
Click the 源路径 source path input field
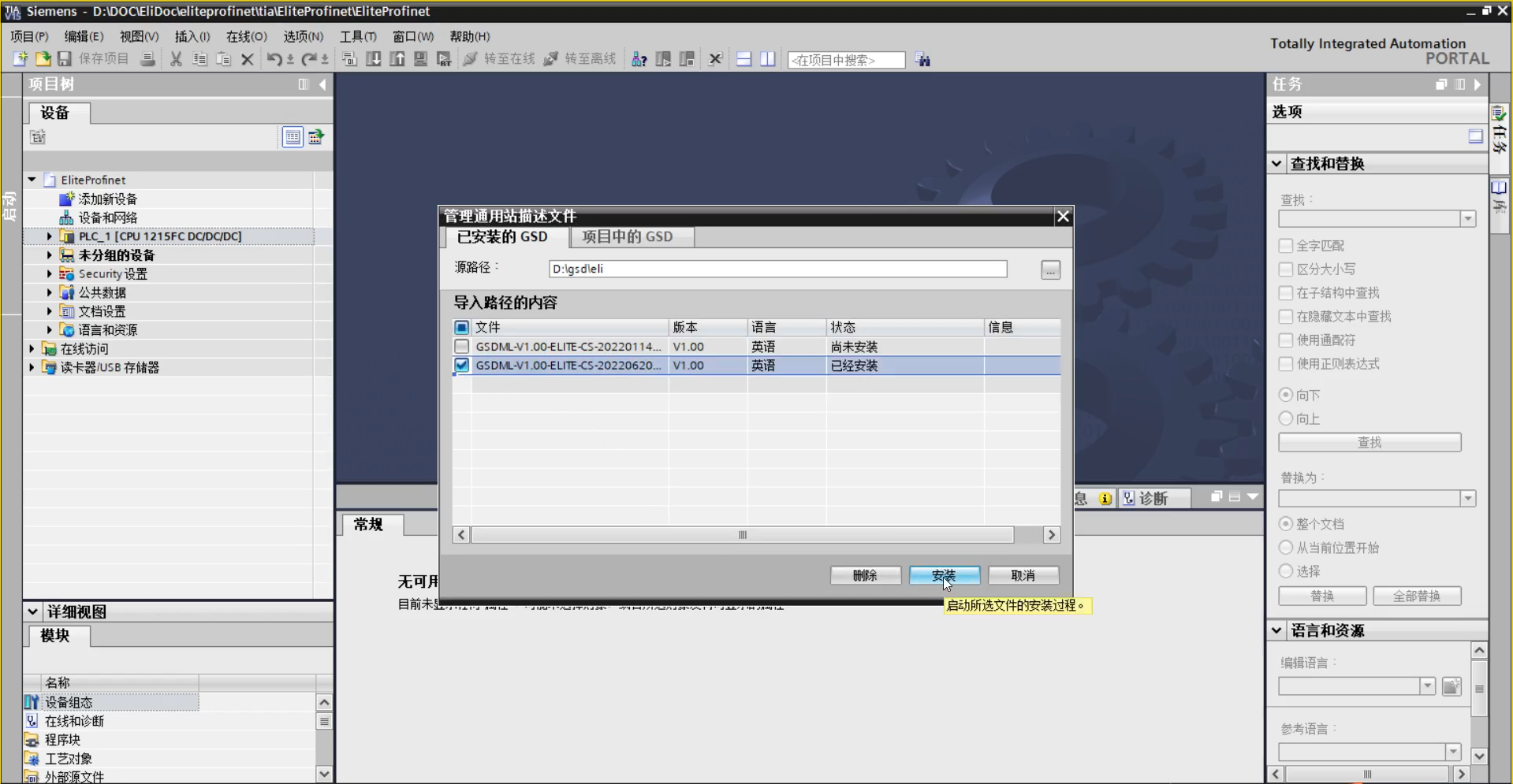click(777, 269)
